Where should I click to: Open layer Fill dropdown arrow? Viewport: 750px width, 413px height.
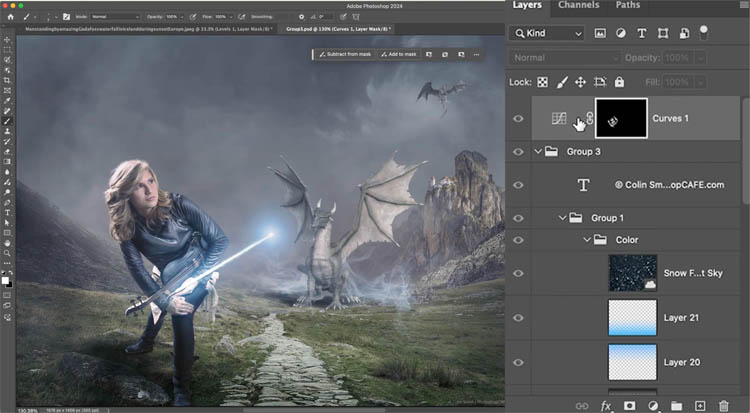(x=701, y=82)
